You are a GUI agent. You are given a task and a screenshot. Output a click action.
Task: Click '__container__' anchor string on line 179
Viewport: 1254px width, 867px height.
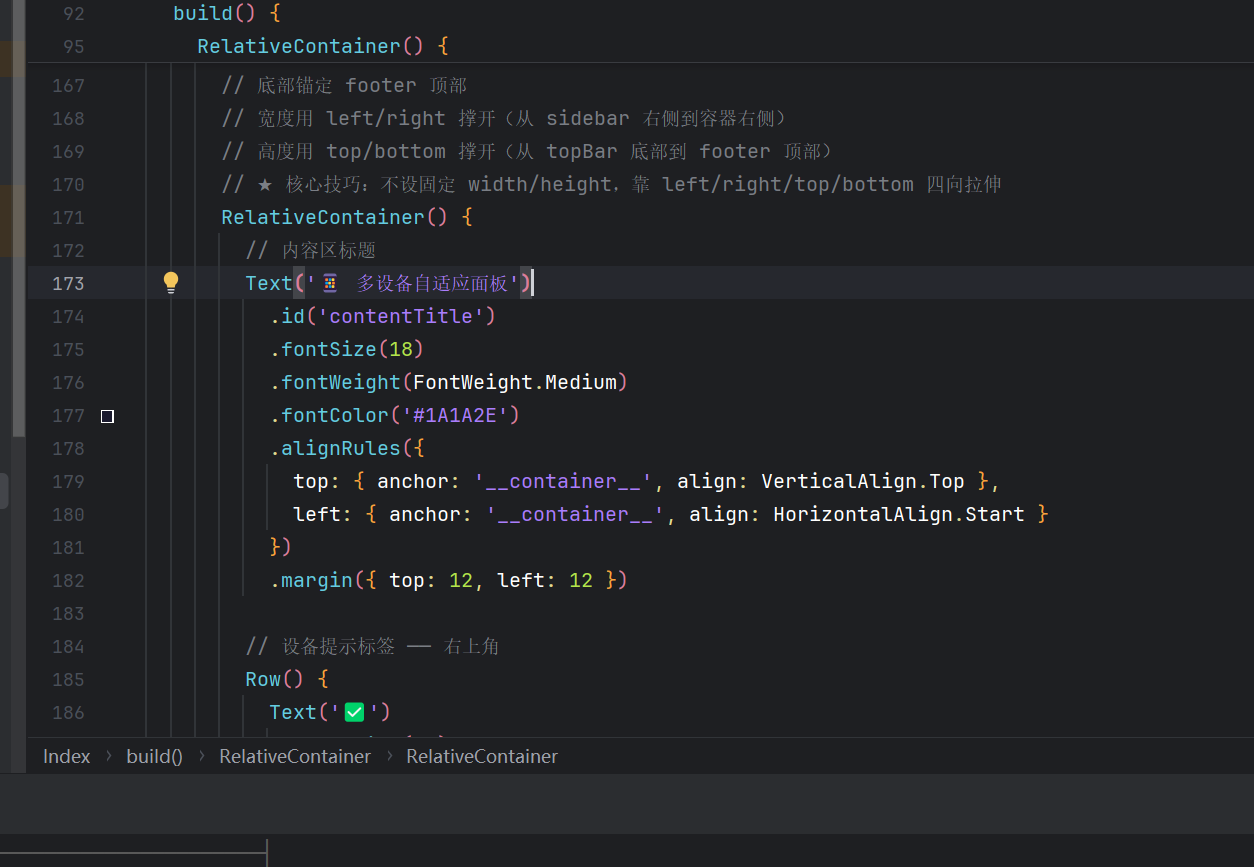[564, 482]
